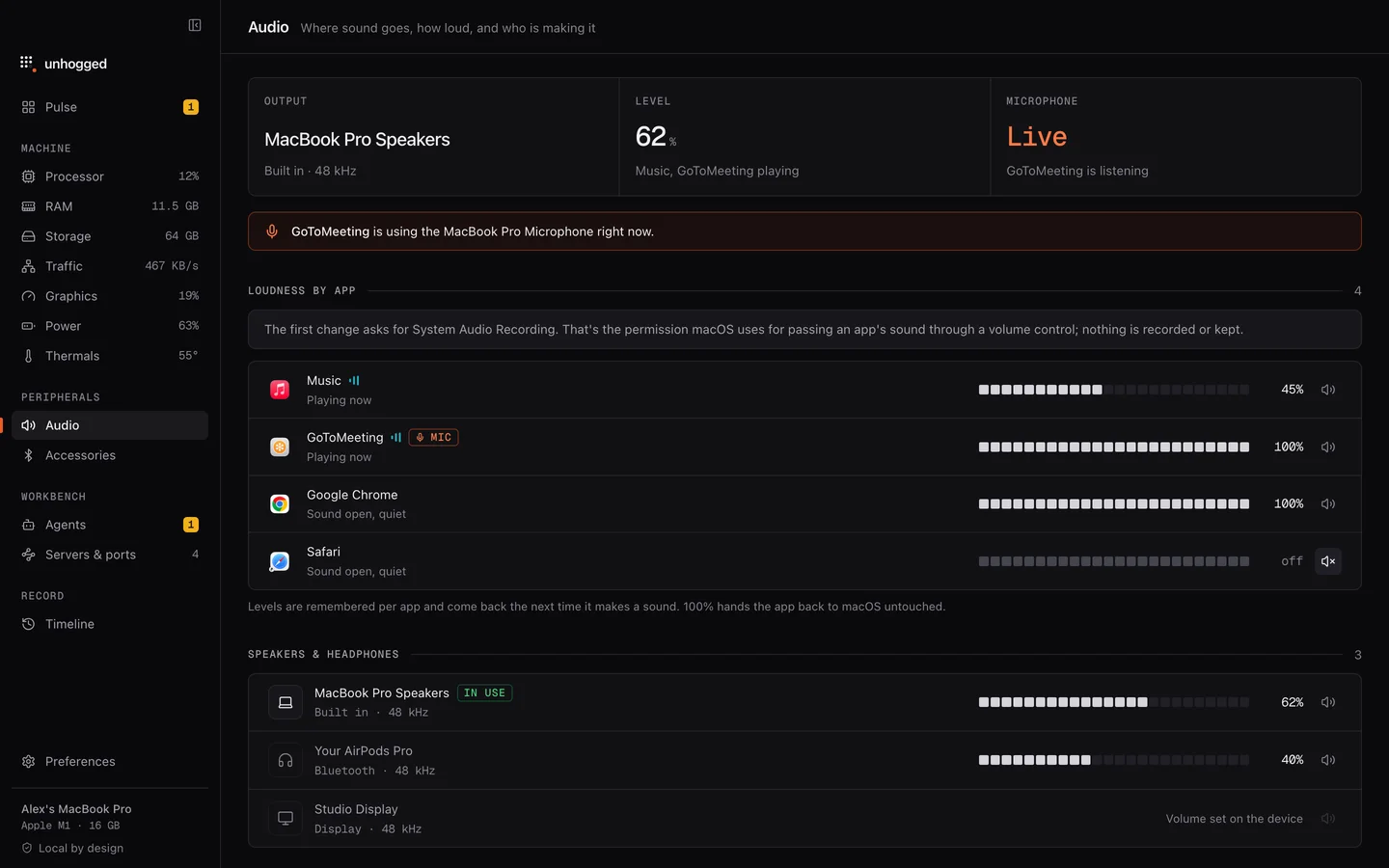Click the Studio Display monitor icon
The image size is (1389, 868).
click(x=286, y=818)
